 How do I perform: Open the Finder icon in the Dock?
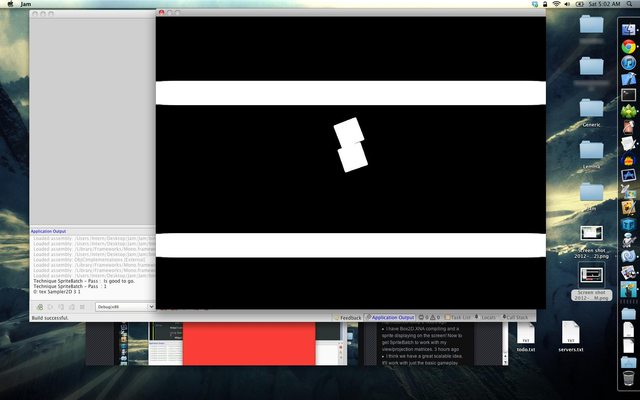[629, 29]
